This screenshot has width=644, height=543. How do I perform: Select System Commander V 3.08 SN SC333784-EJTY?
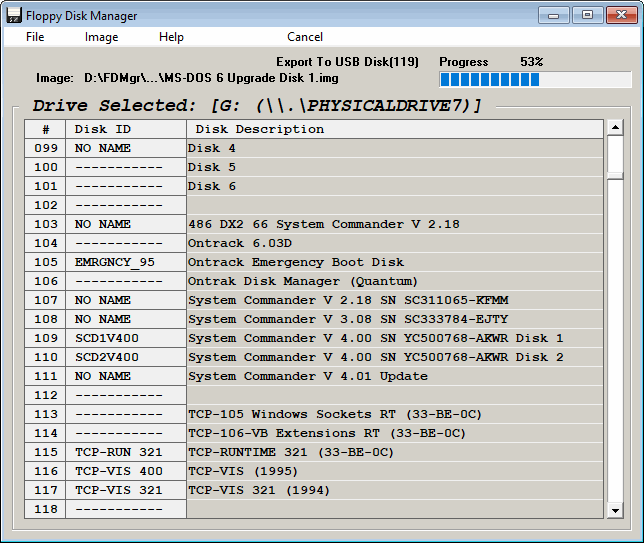point(395,319)
